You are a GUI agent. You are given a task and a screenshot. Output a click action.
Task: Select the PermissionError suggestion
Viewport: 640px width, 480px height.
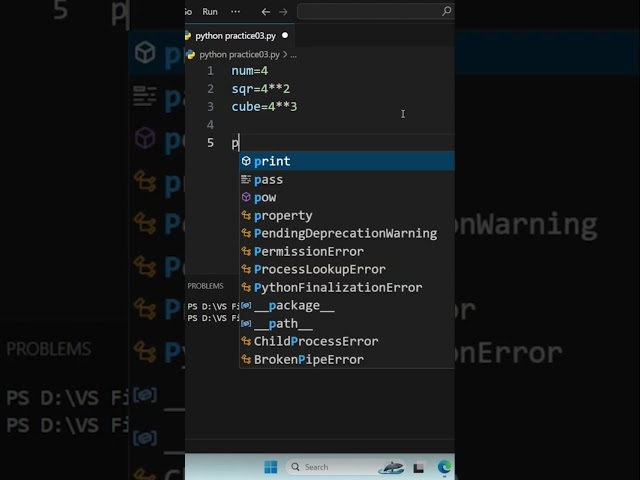click(x=347, y=251)
